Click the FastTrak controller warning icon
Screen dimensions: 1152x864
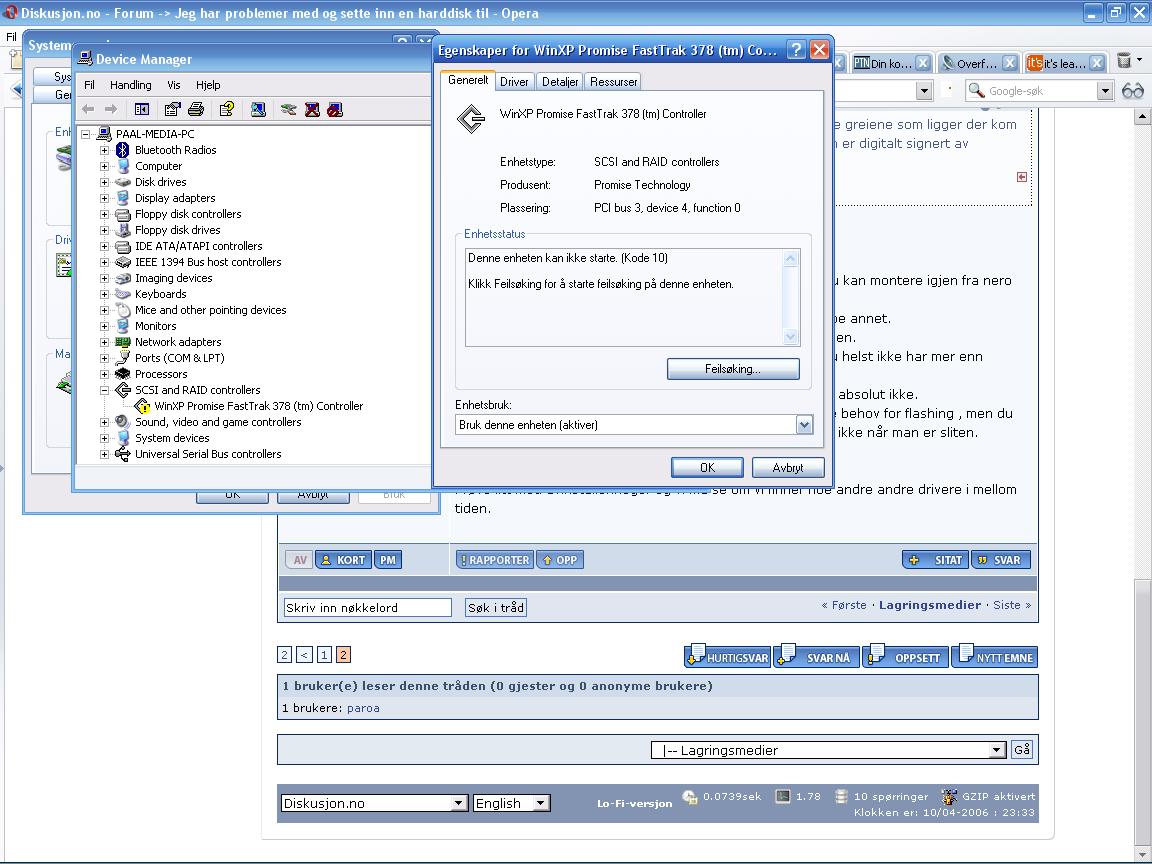(143, 406)
